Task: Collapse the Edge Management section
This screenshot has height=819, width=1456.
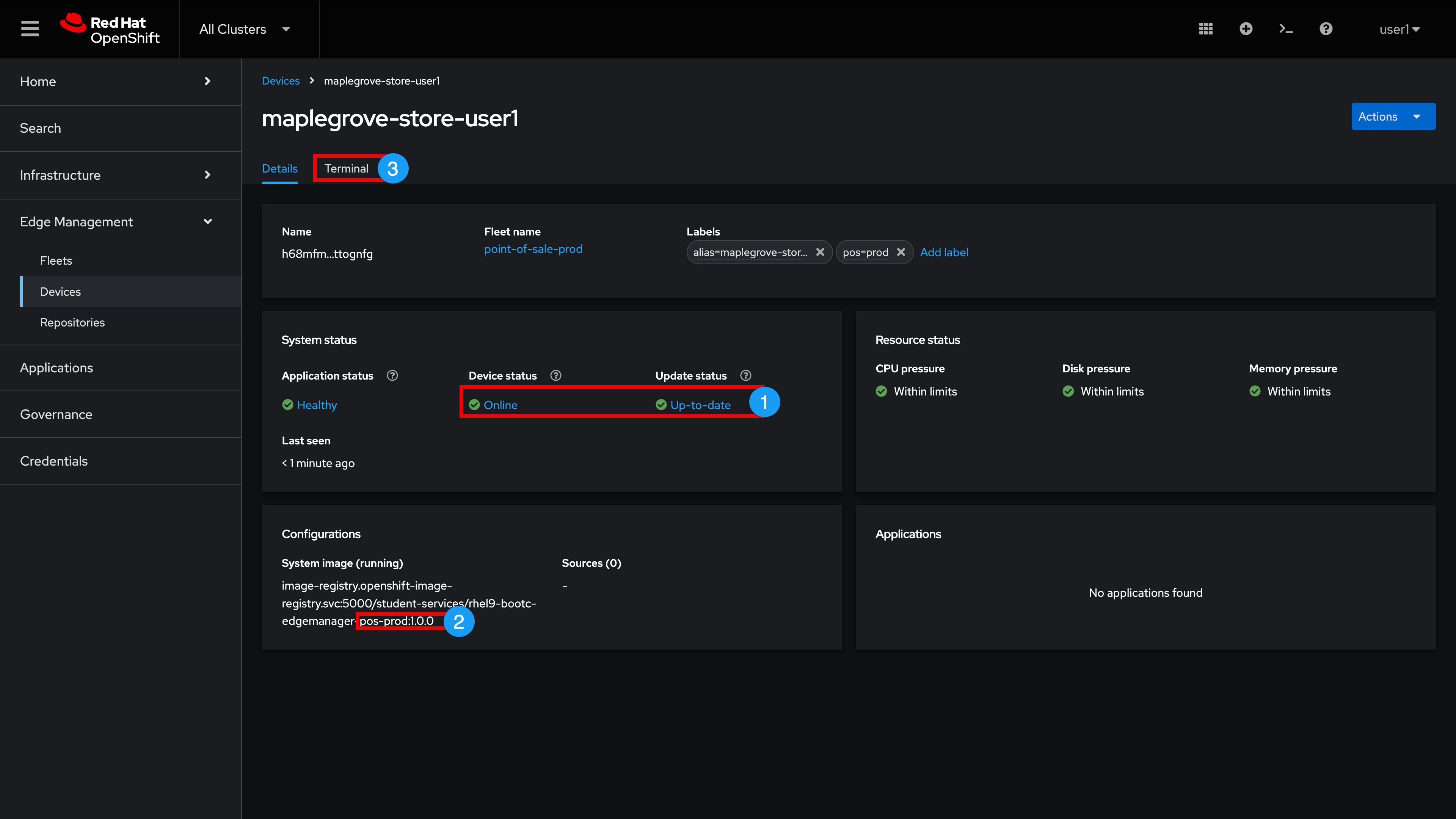Action: (x=121, y=222)
